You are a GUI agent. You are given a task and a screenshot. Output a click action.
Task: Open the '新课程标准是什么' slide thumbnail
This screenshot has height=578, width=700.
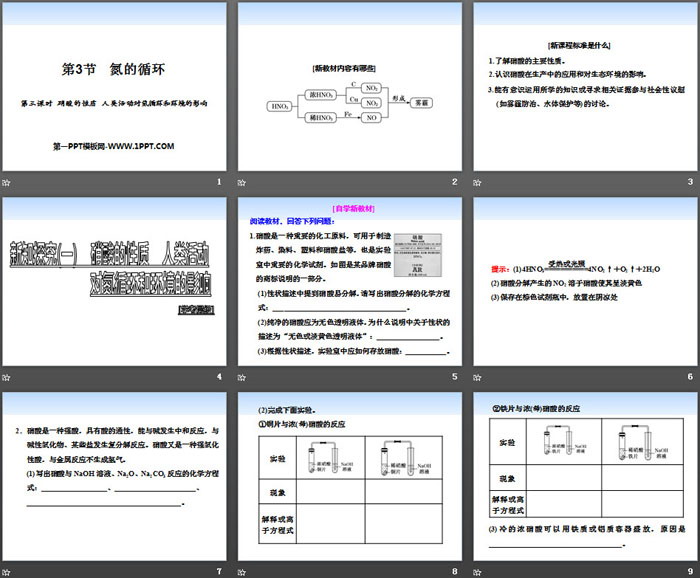click(582, 86)
